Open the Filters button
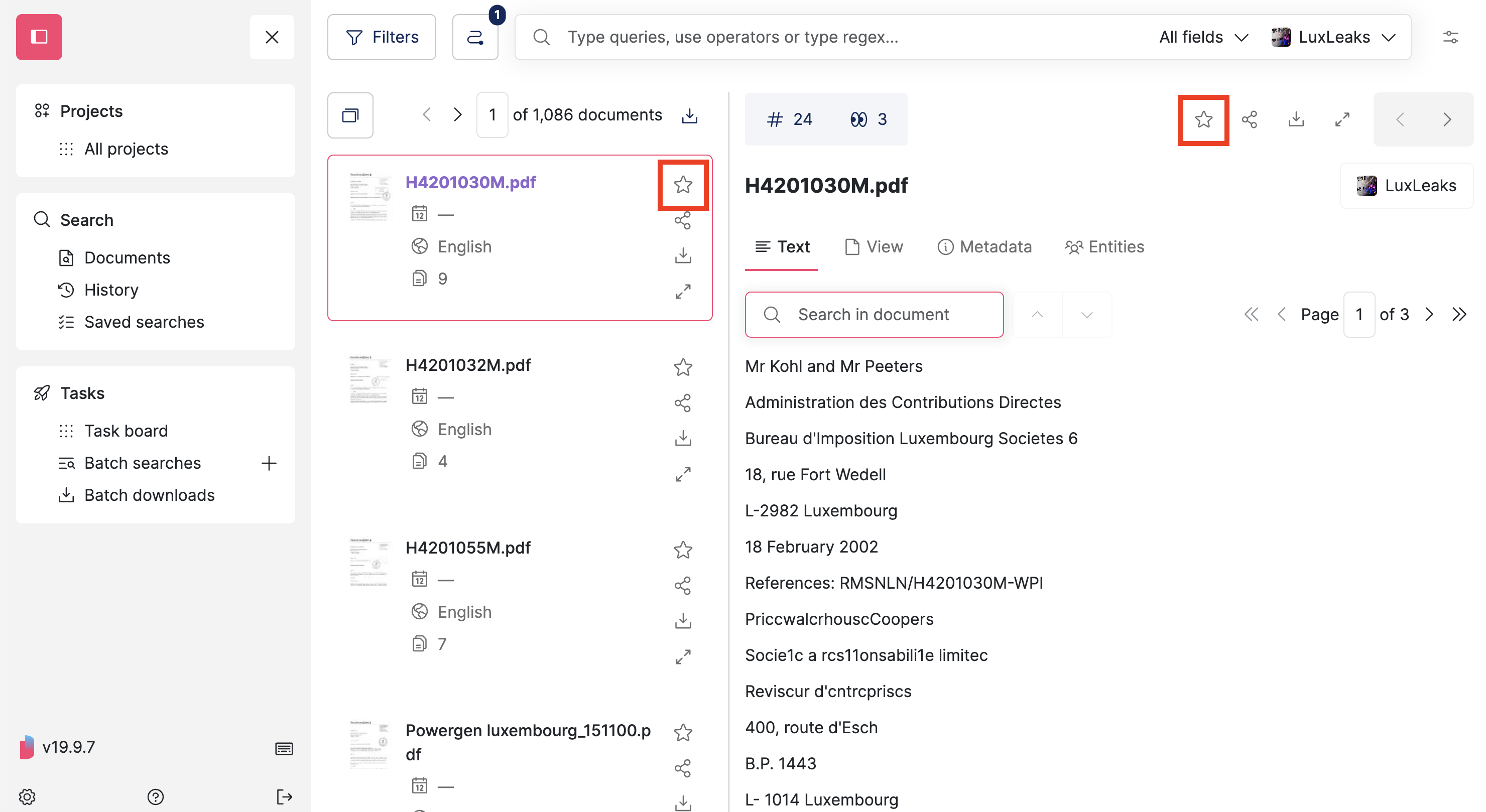This screenshot has height=812, width=1486. click(x=382, y=37)
